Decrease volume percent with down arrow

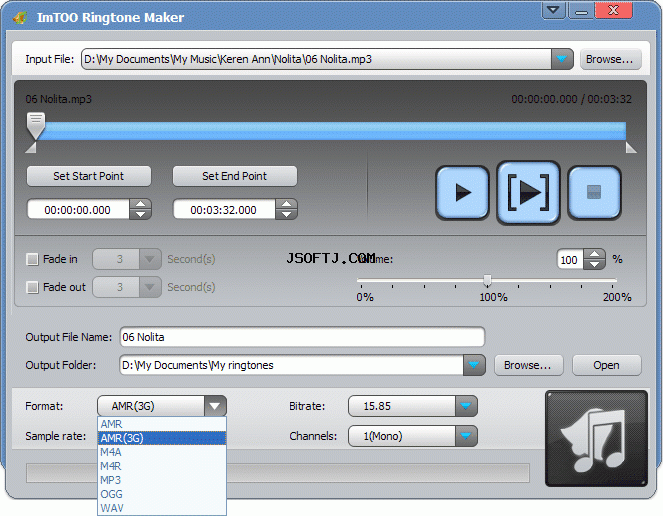click(595, 265)
